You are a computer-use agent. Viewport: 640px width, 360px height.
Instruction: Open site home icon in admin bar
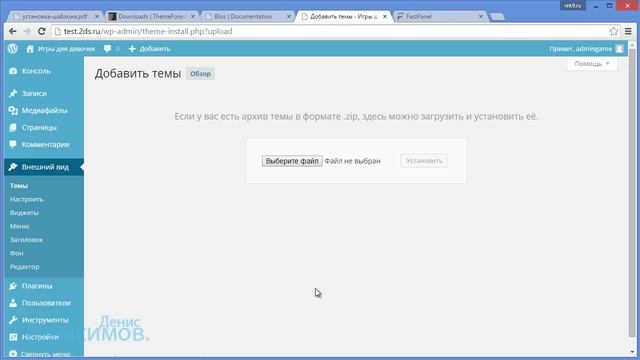(x=30, y=49)
